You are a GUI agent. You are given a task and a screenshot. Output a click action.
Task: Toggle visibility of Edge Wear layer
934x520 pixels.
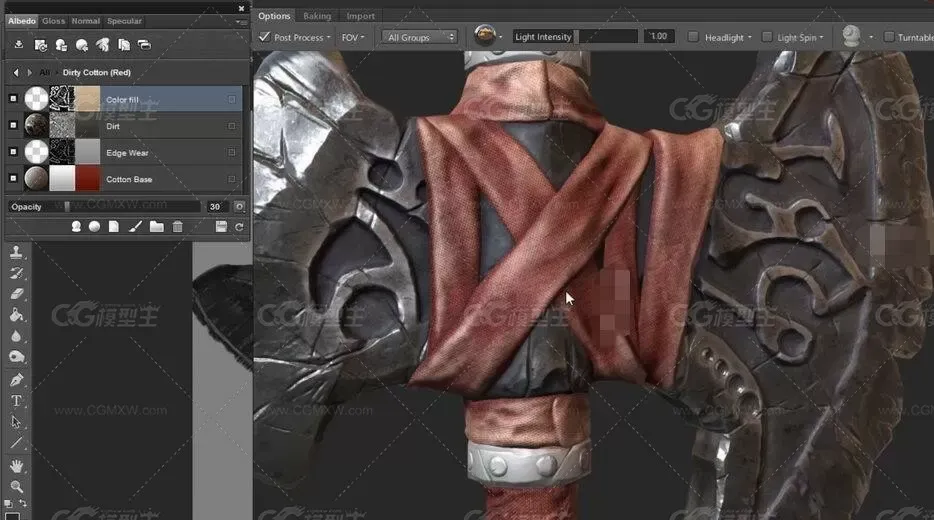tap(13, 152)
